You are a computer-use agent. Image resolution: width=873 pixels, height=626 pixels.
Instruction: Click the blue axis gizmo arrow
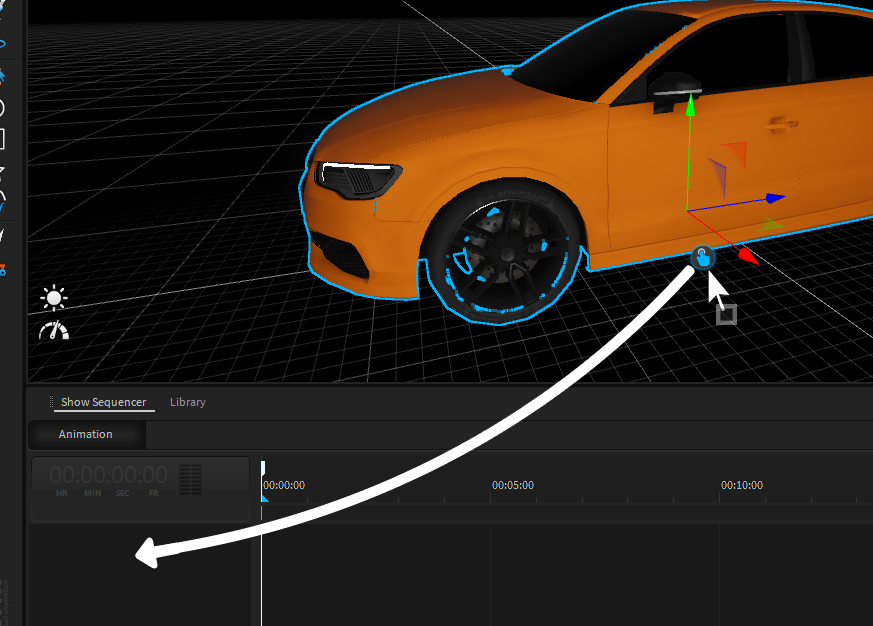(x=771, y=199)
